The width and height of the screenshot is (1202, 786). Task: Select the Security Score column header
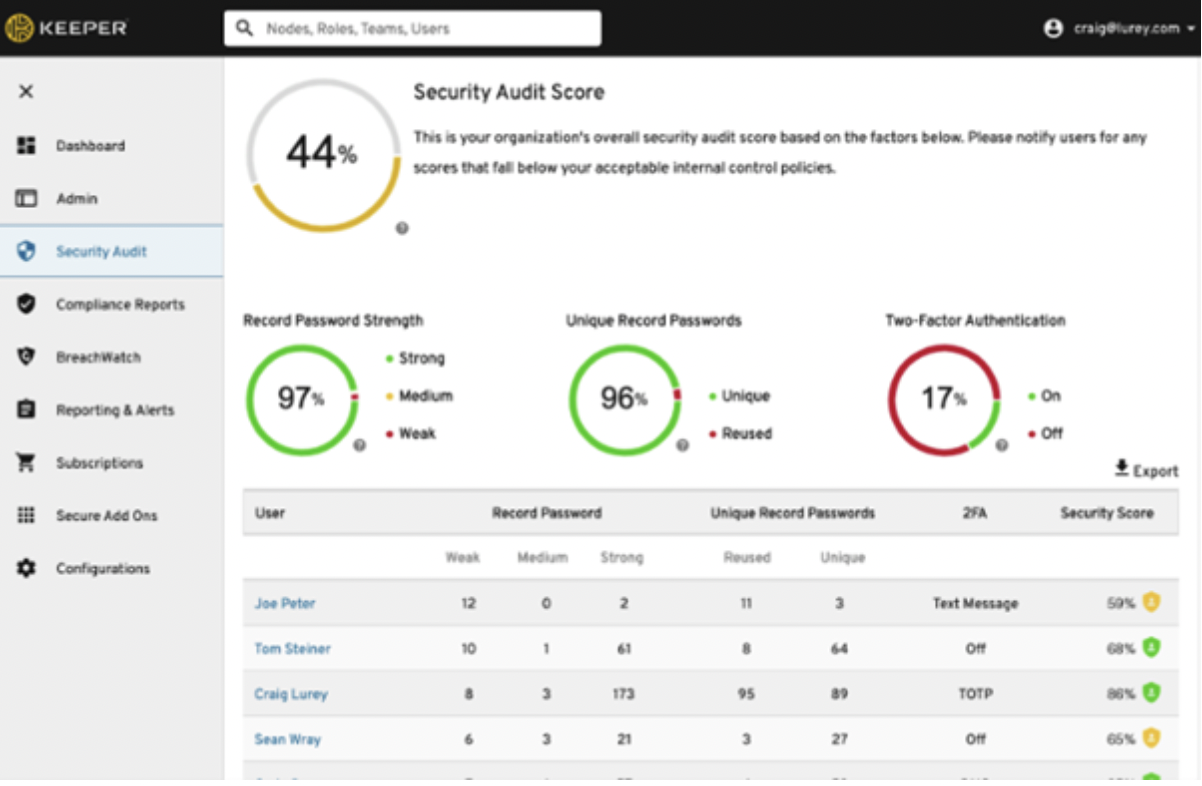click(x=1107, y=513)
